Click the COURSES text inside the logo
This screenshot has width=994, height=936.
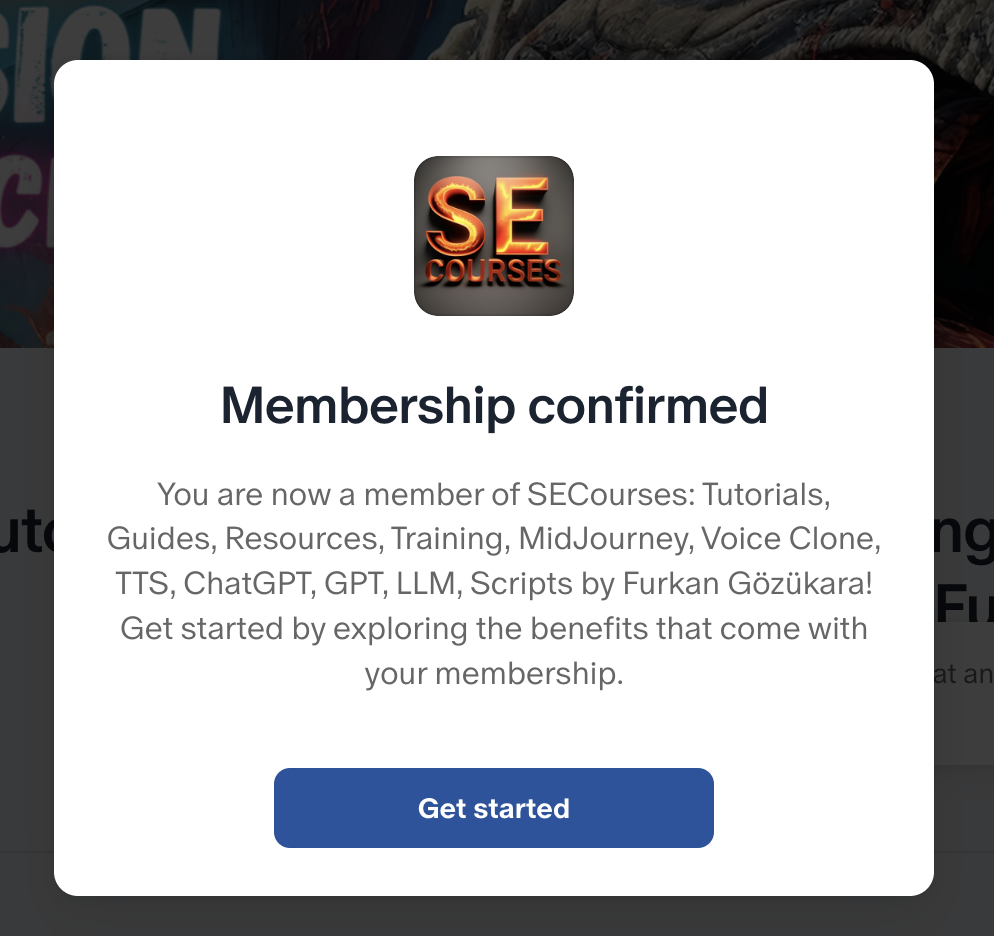[494, 271]
